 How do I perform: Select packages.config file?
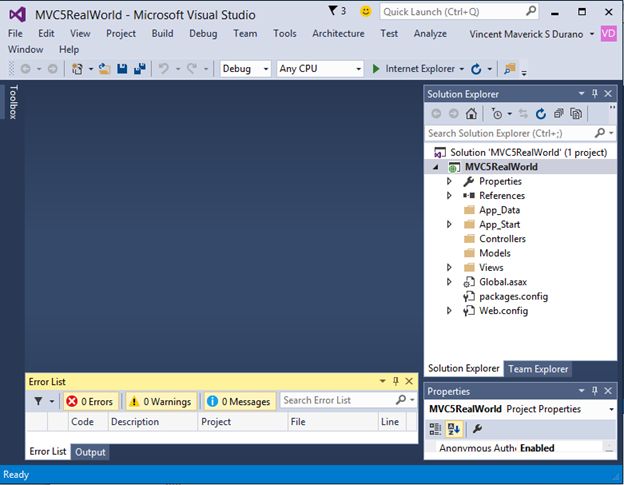(513, 296)
